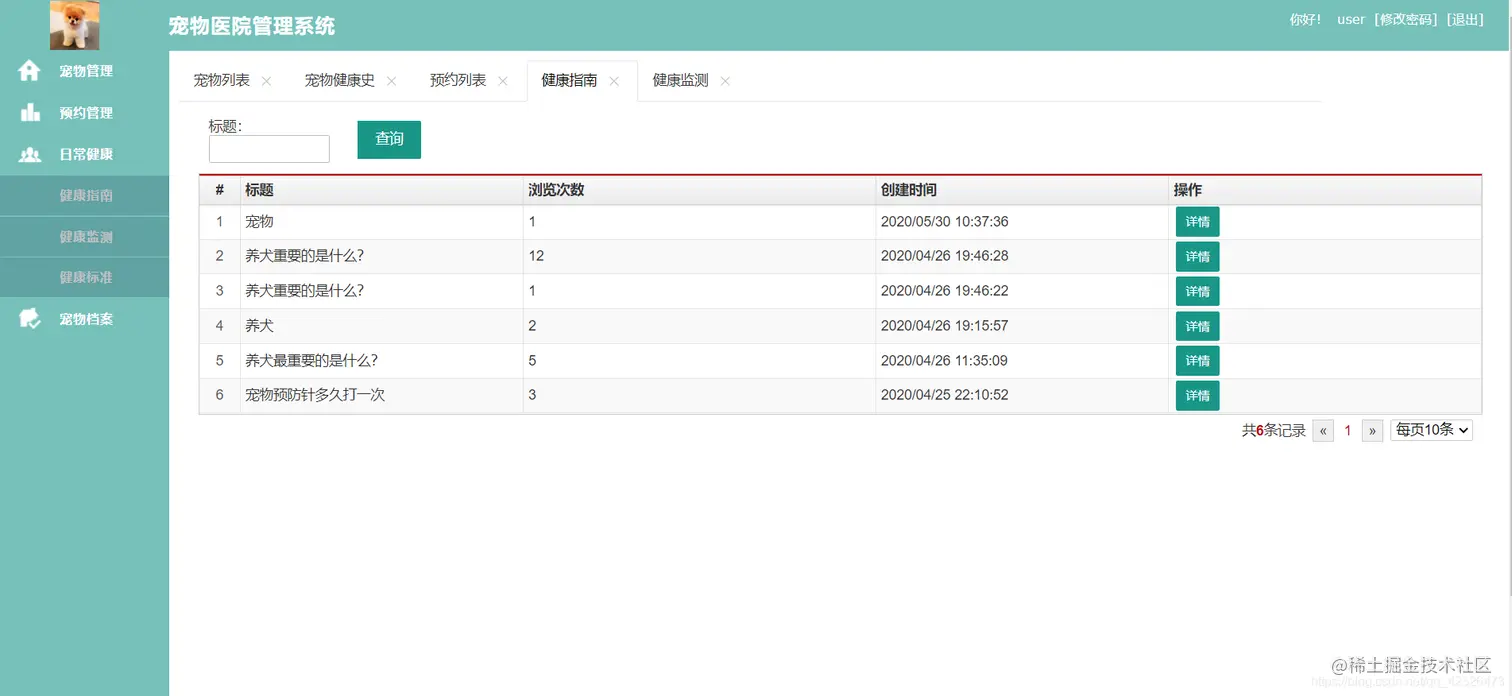Close the 宠物健康史 tab with its X
This screenshot has height=696, width=1512.
coord(391,81)
